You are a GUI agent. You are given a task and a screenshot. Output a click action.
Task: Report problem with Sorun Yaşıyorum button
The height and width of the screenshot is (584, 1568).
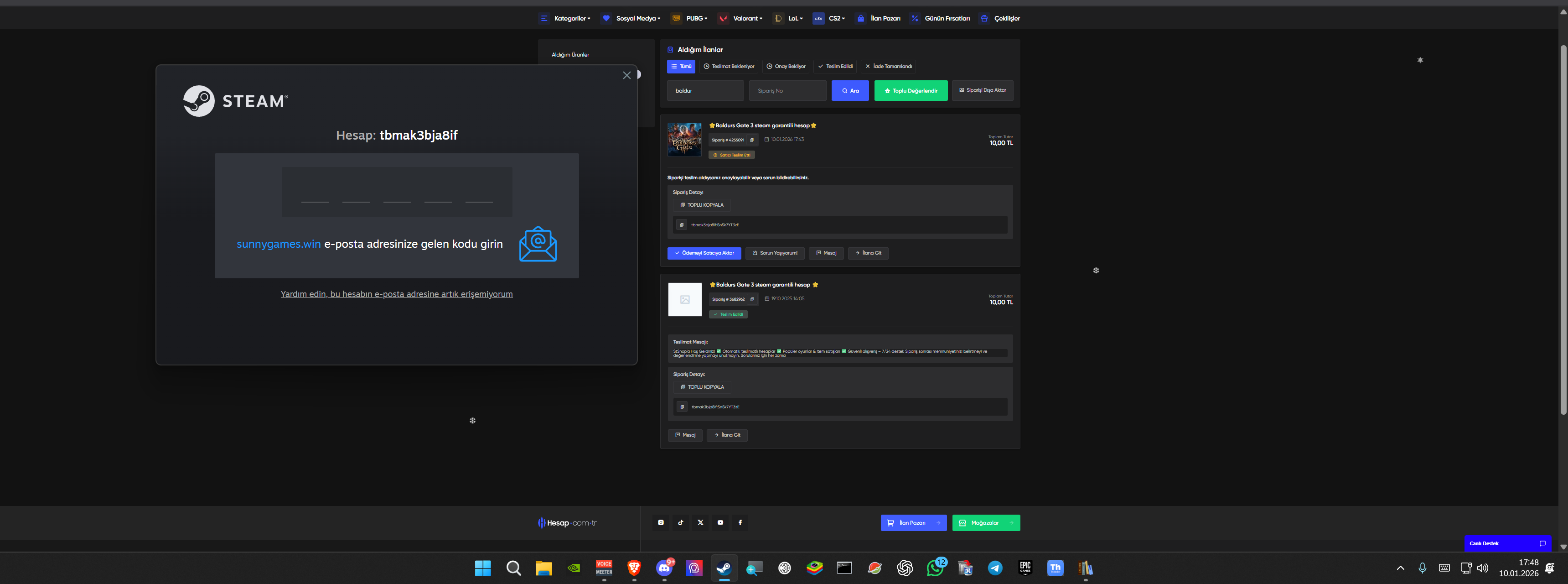click(775, 253)
